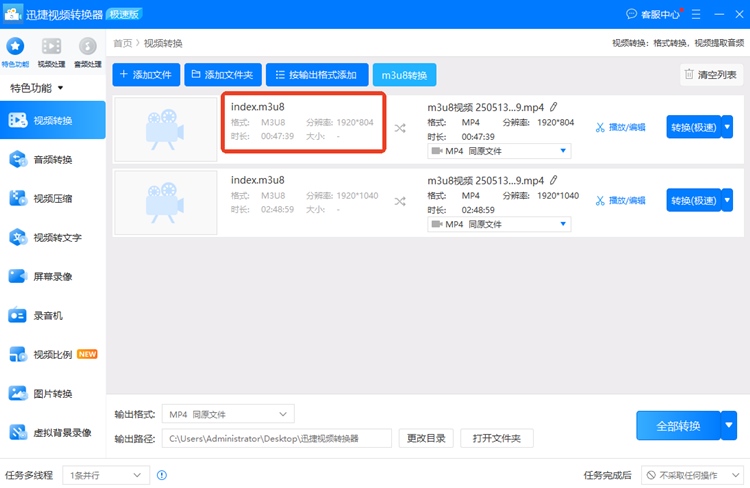Click the shuffle arrows icon in the 00:47:39 row

tap(400, 128)
